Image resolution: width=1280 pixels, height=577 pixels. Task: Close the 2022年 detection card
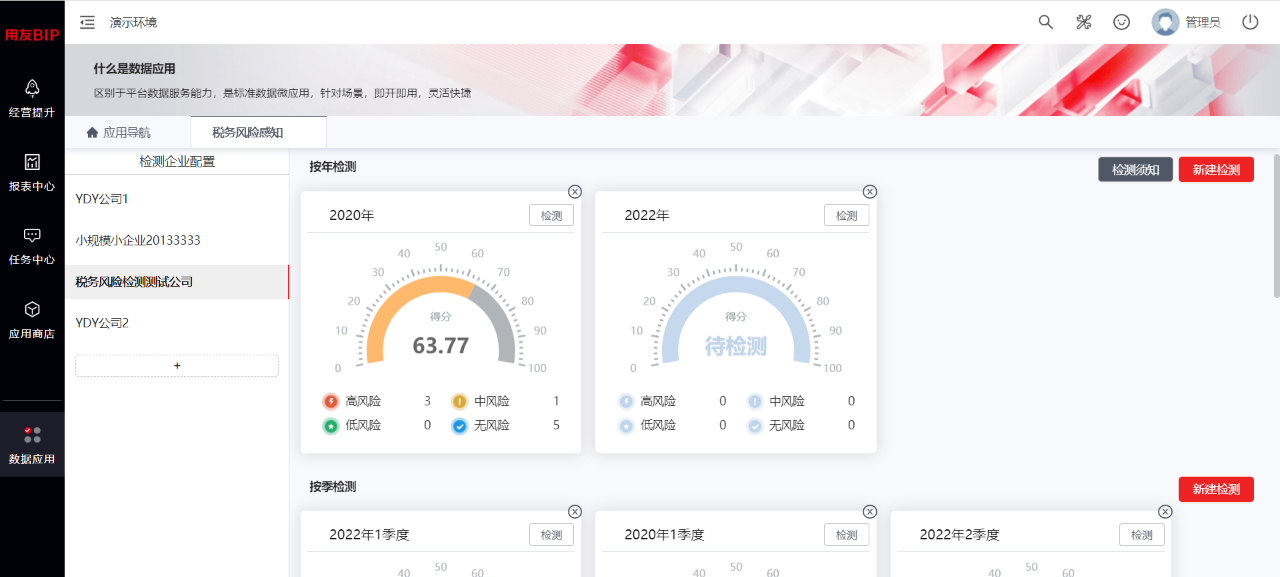point(870,192)
